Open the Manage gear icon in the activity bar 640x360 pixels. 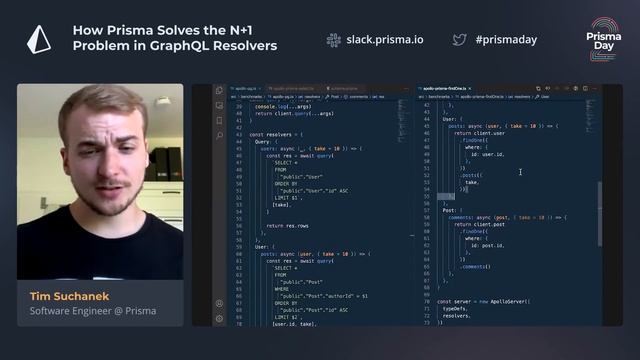pos(219,318)
